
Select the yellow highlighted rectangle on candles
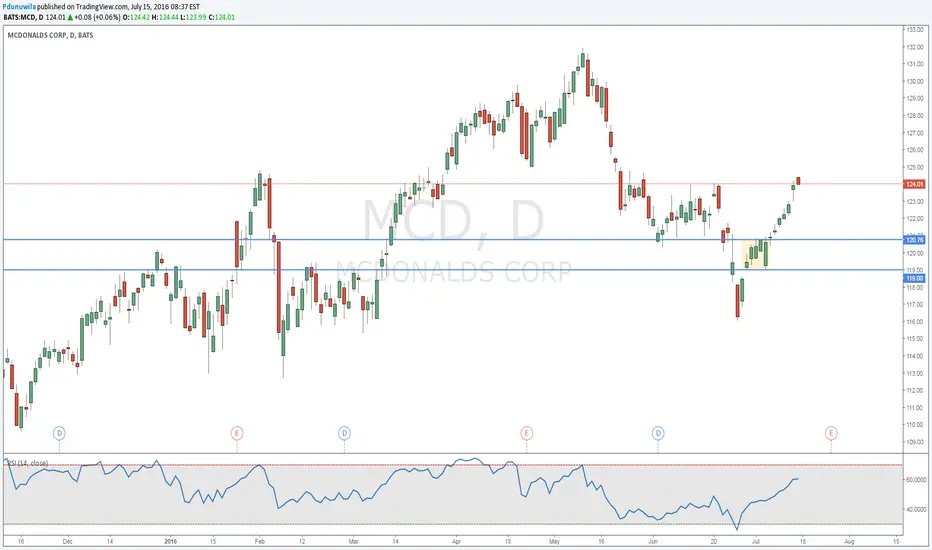[755, 253]
